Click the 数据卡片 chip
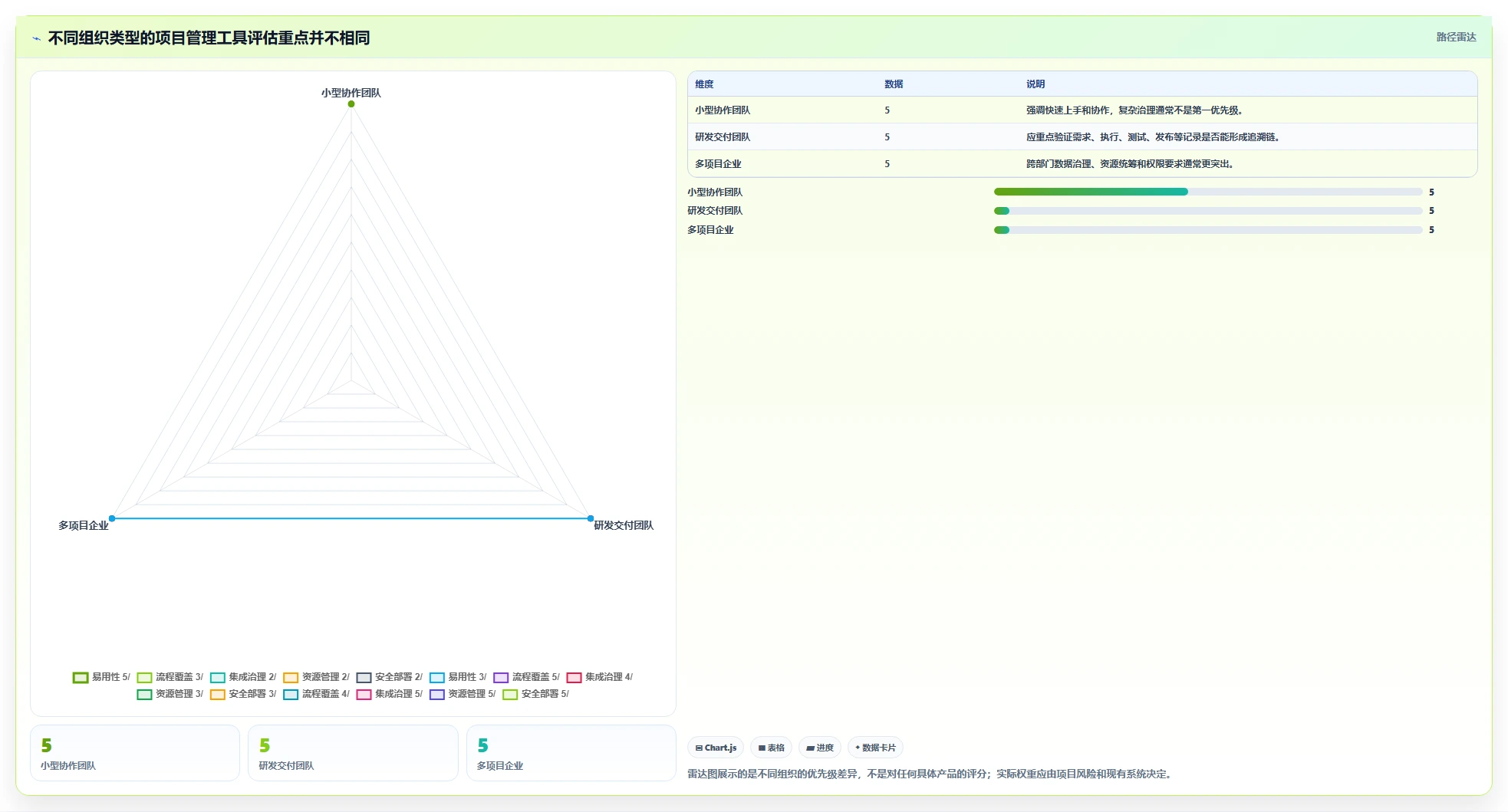This screenshot has width=1508, height=812. tap(875, 748)
